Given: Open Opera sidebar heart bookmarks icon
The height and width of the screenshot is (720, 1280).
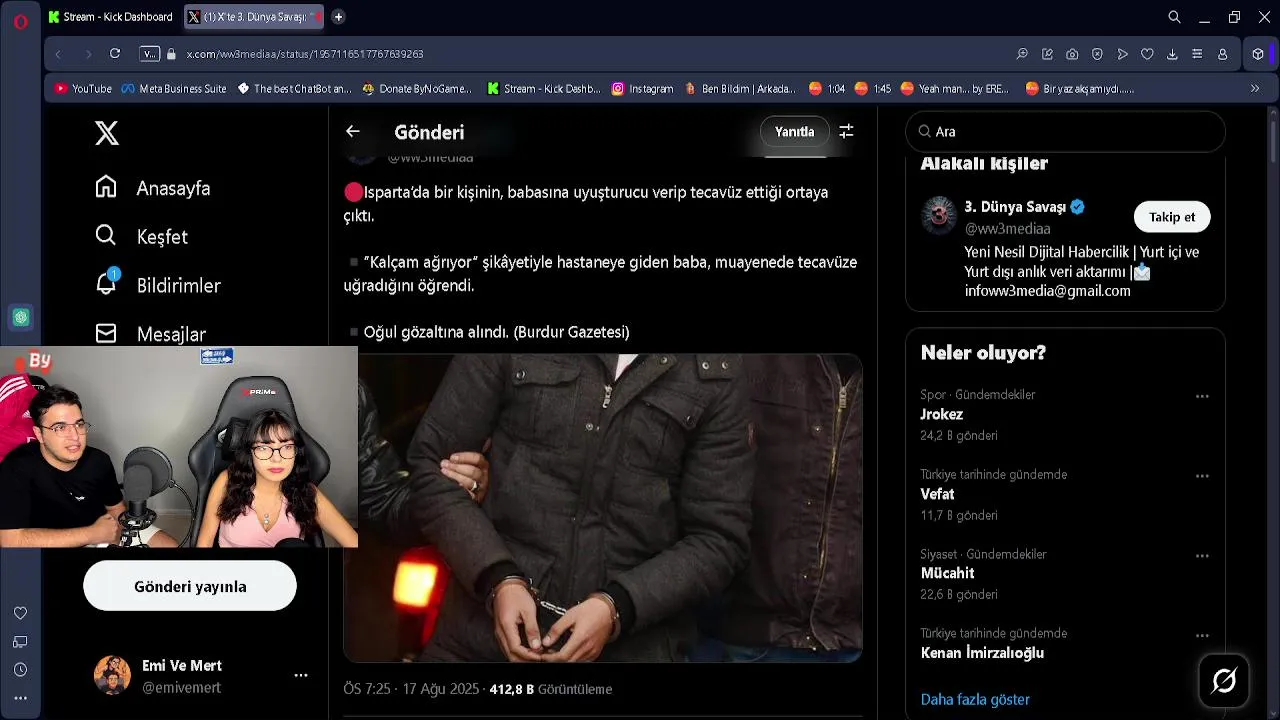Looking at the screenshot, I should pos(20,613).
